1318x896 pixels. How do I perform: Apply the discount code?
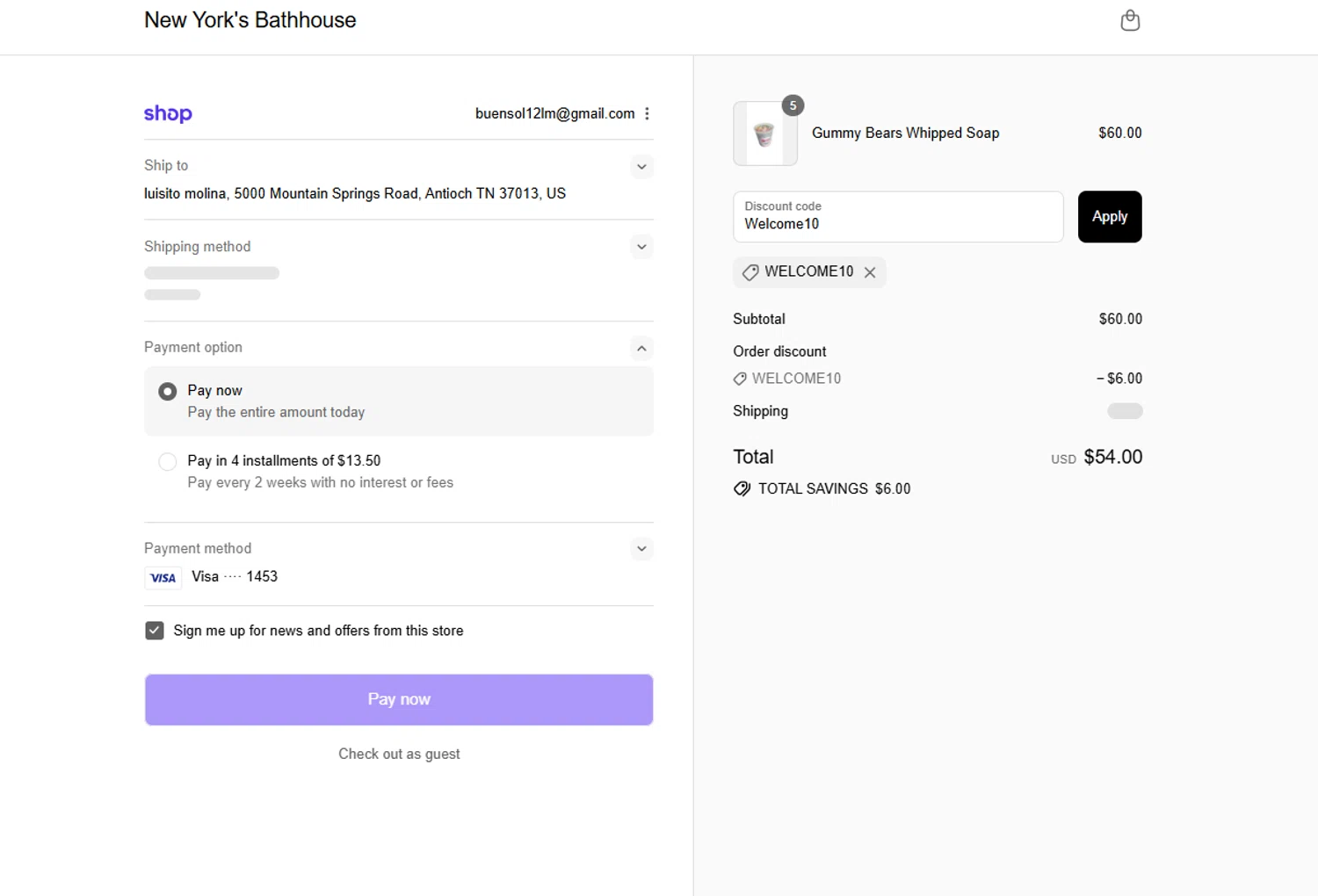[1110, 216]
